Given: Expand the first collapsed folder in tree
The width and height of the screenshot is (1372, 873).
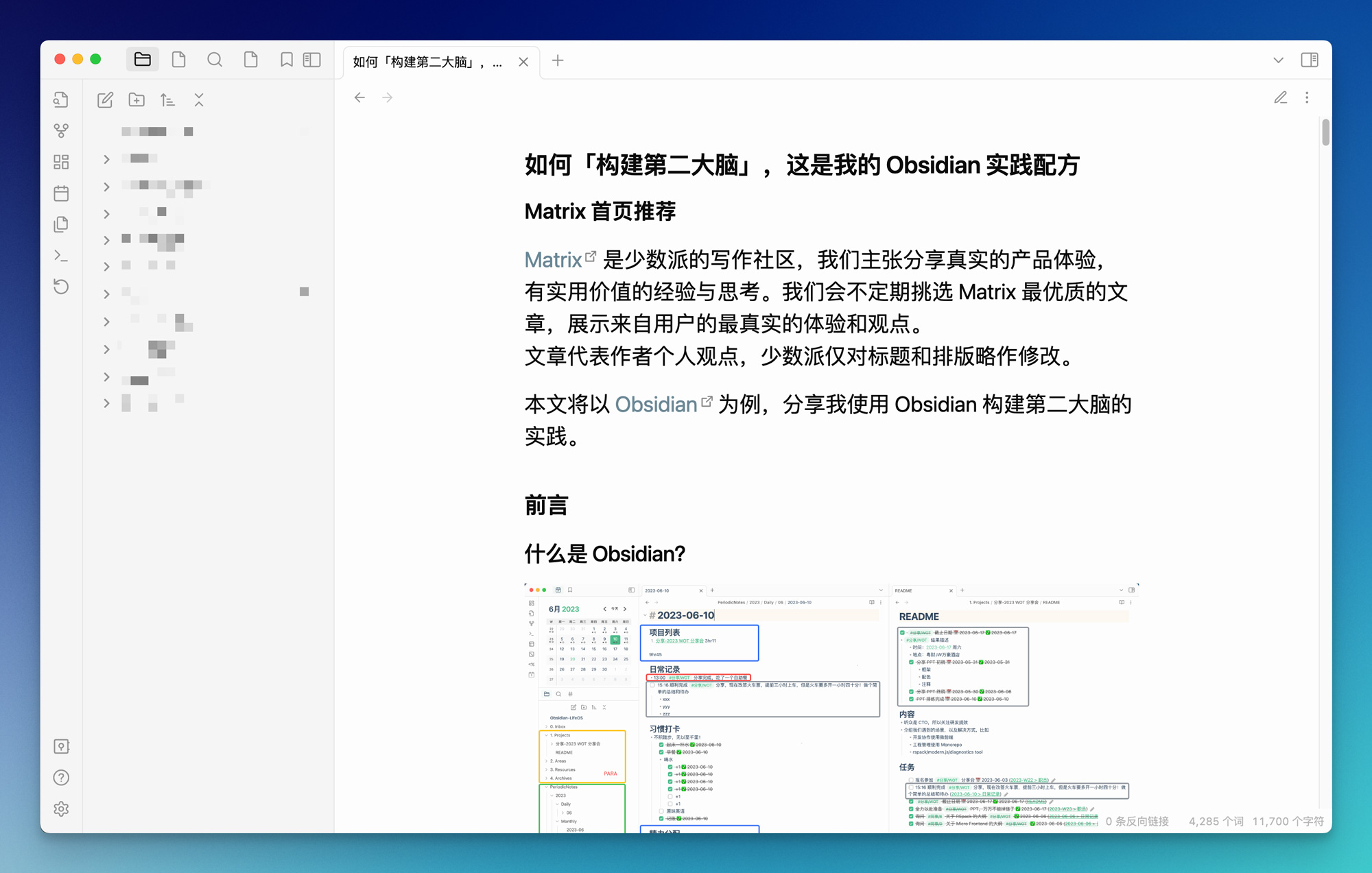Looking at the screenshot, I should (x=106, y=159).
